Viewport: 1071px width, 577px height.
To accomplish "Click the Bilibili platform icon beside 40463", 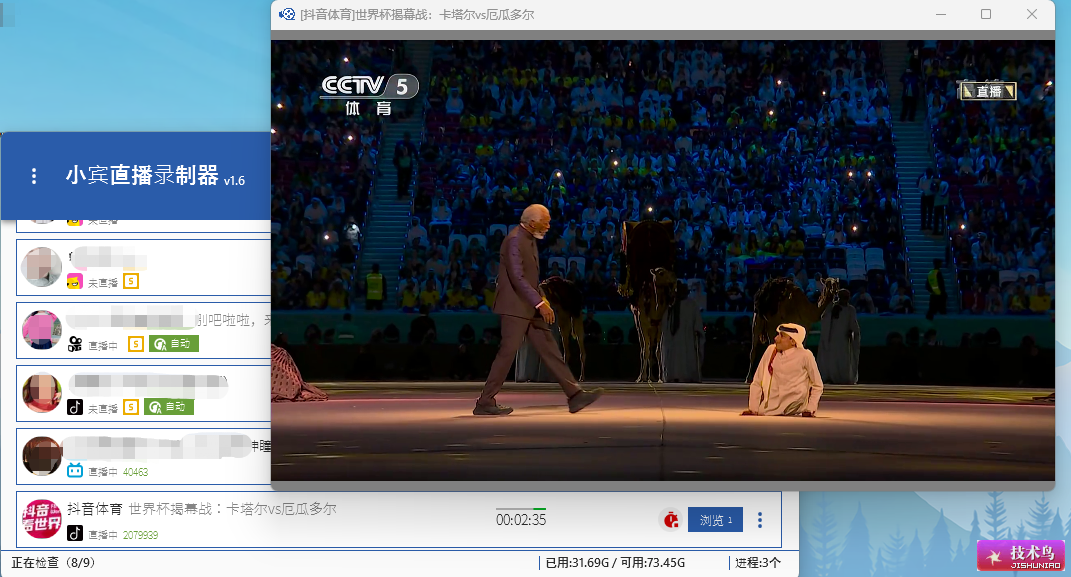I will (75, 470).
